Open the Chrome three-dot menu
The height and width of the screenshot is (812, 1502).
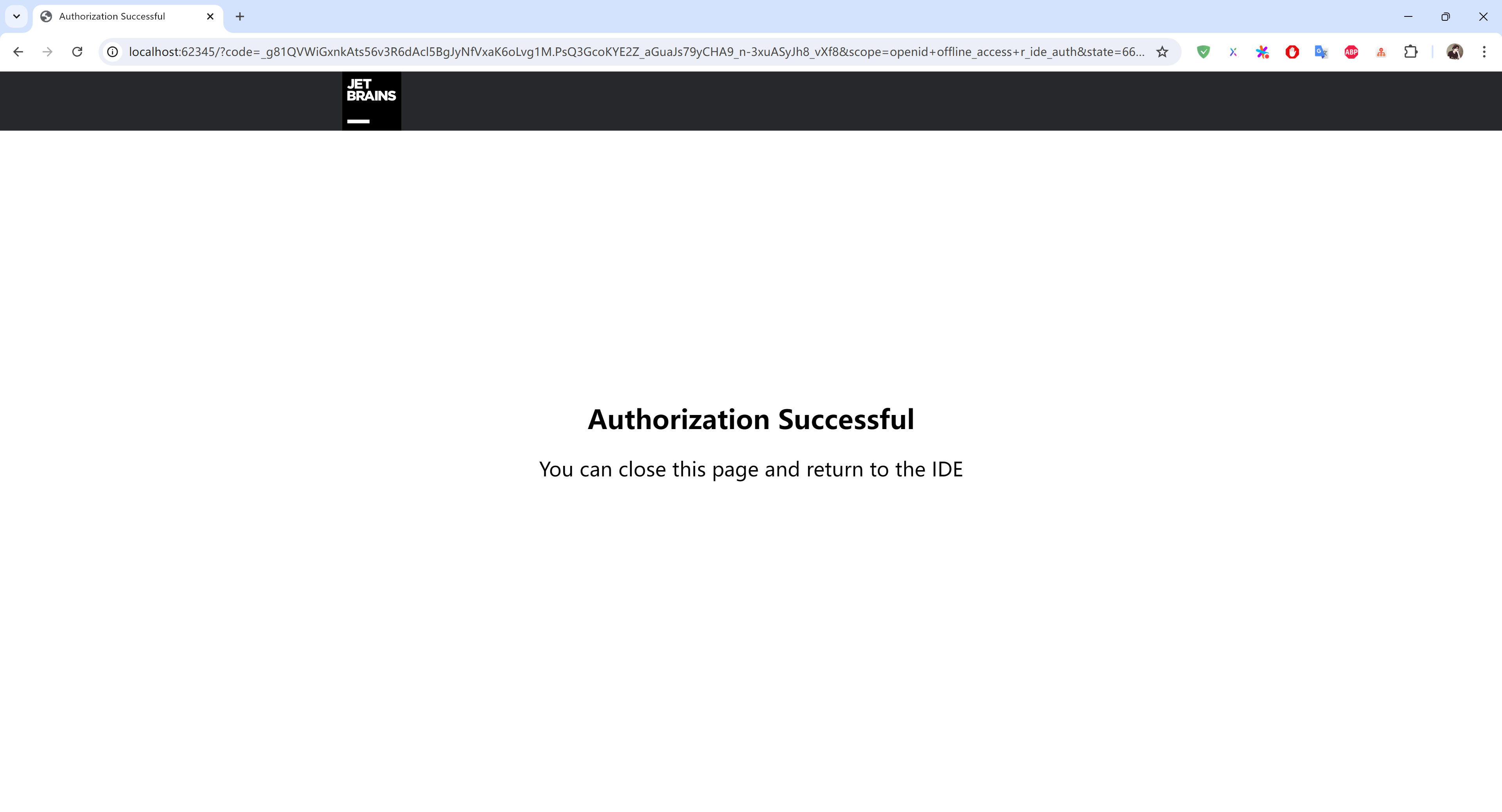[x=1484, y=52]
